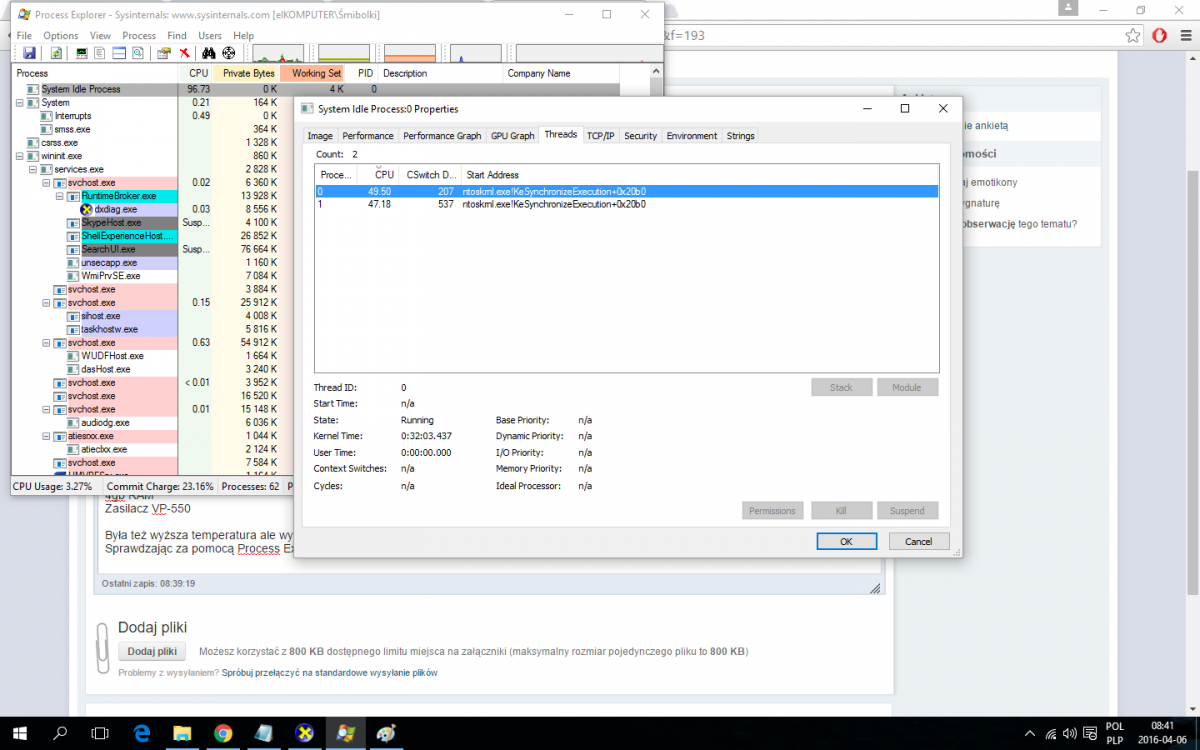Toggle the Show Lower Pane toolbar icon
This screenshot has width=1200, height=750.
coord(118,53)
